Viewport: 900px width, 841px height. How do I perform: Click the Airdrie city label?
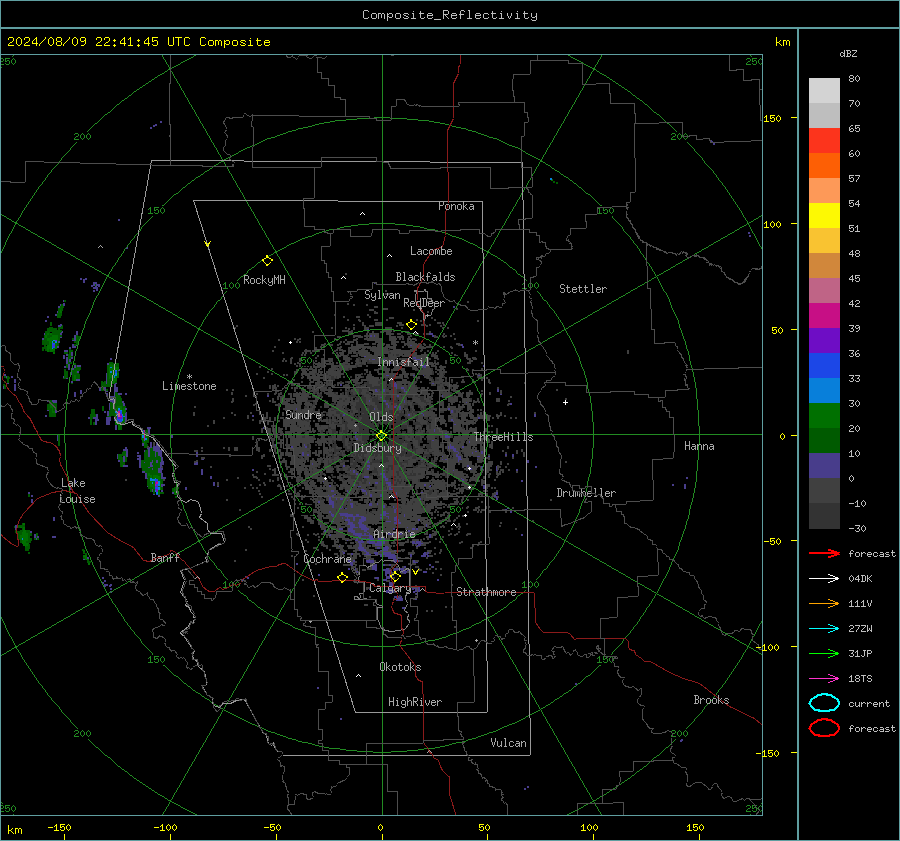pyautogui.click(x=394, y=534)
